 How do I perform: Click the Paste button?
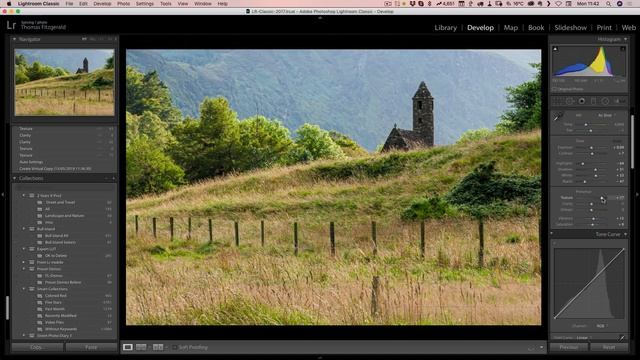91,347
